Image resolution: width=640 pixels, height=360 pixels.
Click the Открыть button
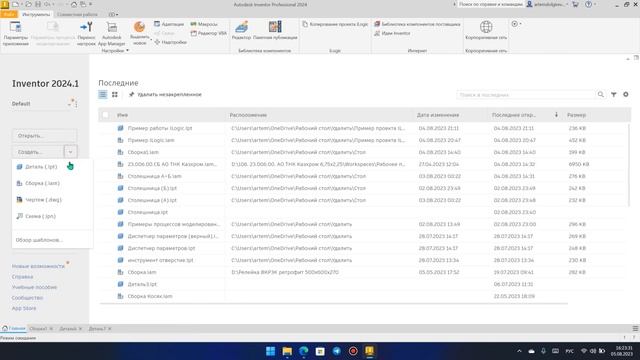point(44,136)
